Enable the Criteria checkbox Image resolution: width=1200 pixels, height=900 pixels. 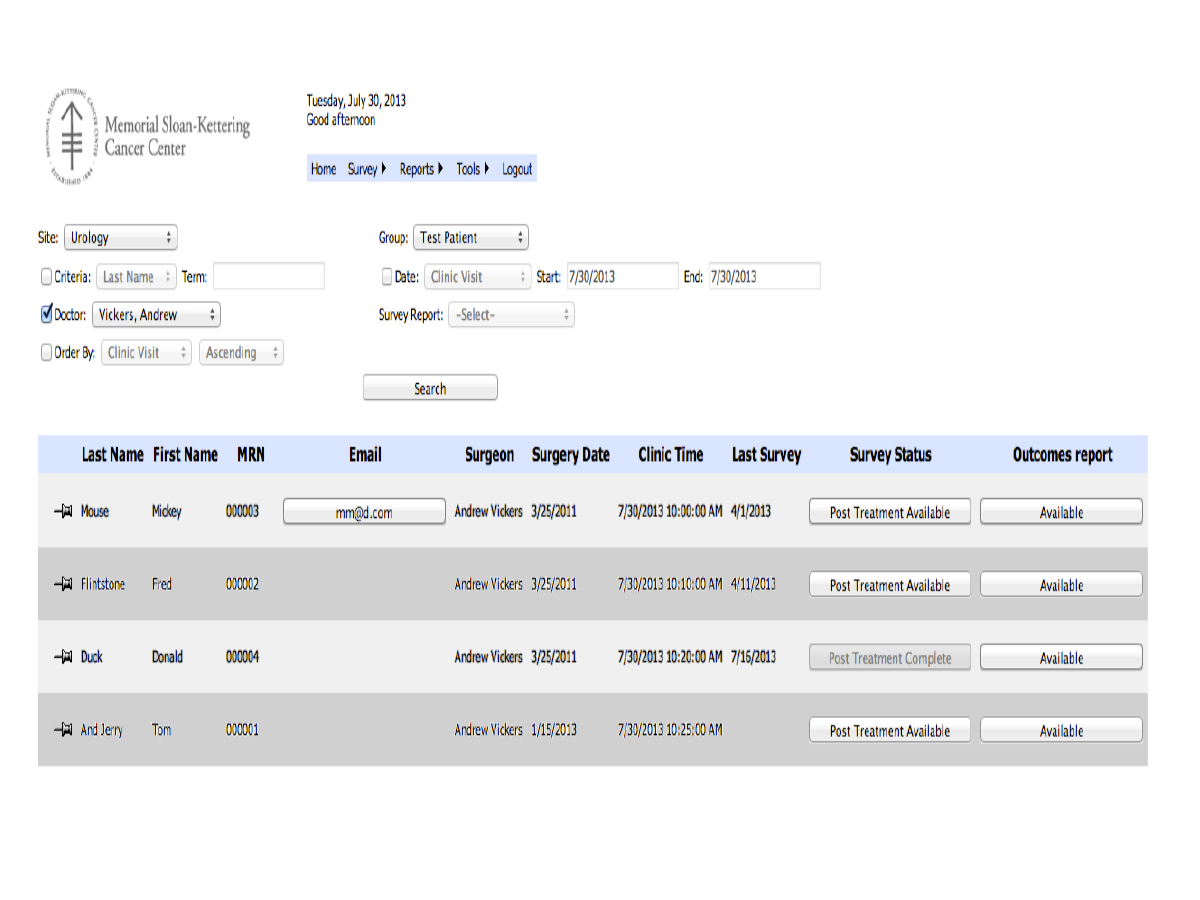pos(46,277)
